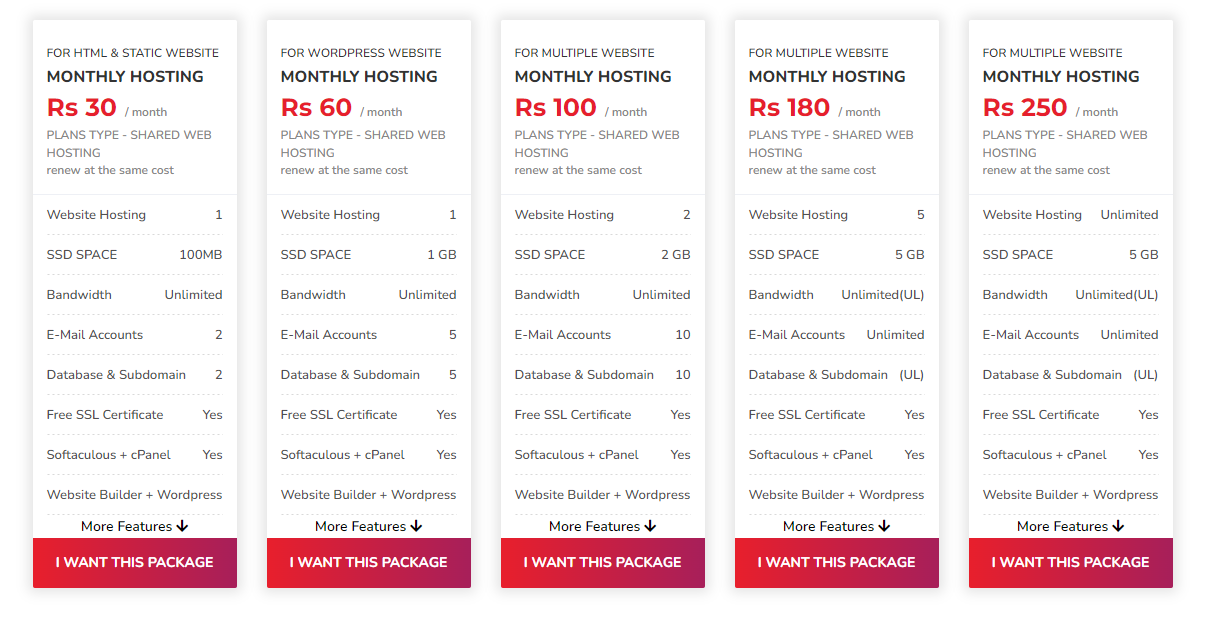Click the Rs 30 price text

pos(82,107)
